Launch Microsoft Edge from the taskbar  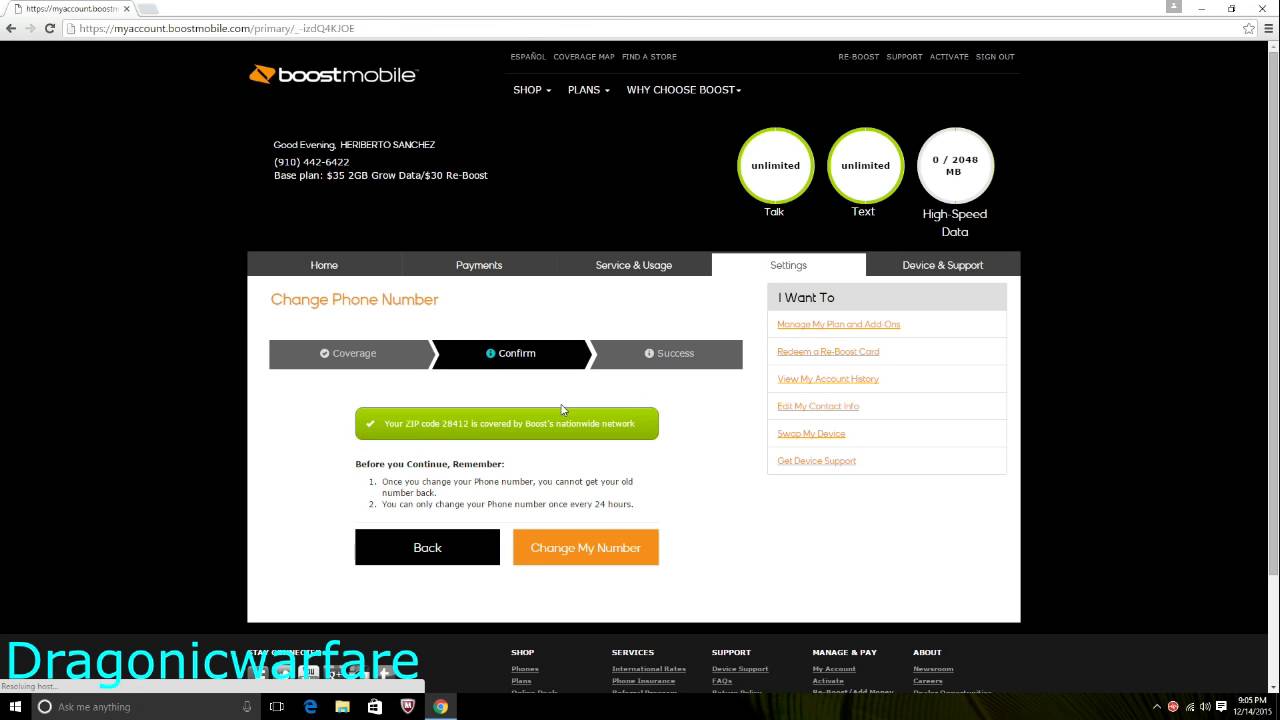point(310,707)
